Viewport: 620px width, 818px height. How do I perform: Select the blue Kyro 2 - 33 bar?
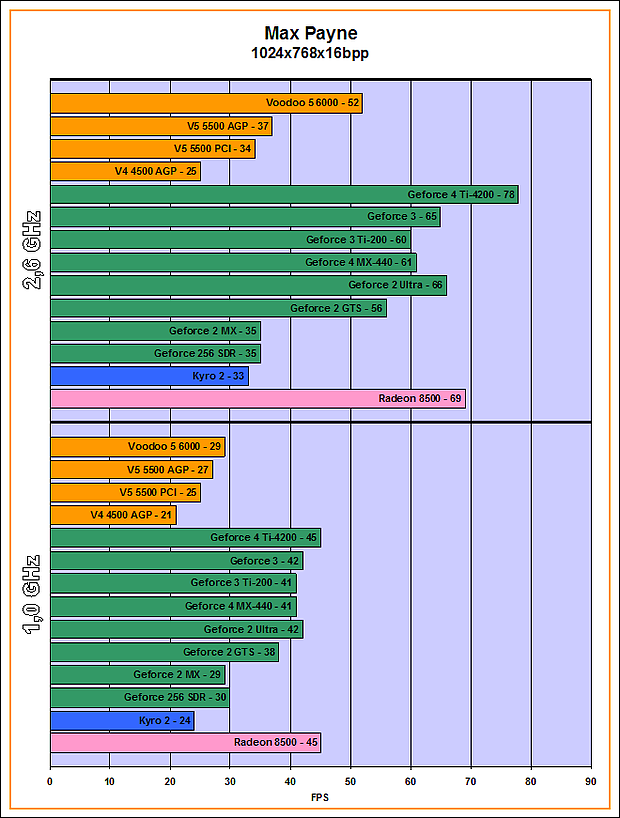149,377
